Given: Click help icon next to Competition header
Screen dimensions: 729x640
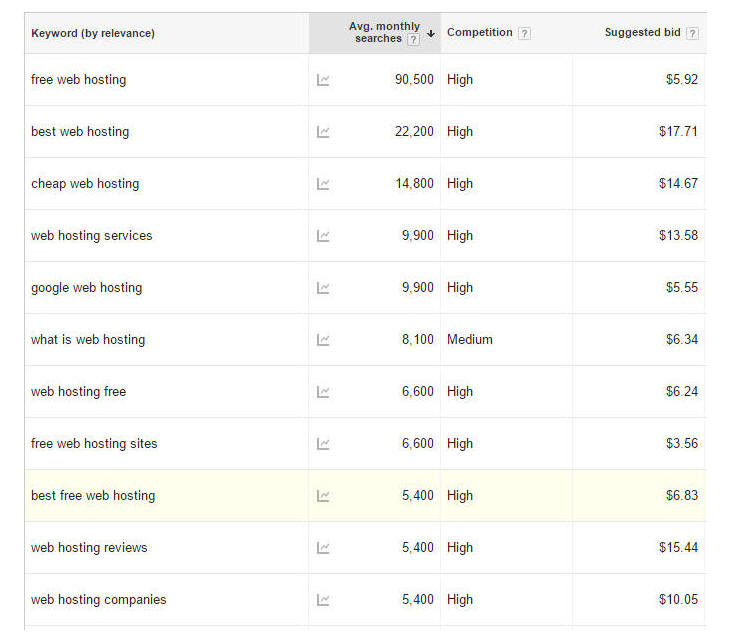Looking at the screenshot, I should [x=525, y=33].
